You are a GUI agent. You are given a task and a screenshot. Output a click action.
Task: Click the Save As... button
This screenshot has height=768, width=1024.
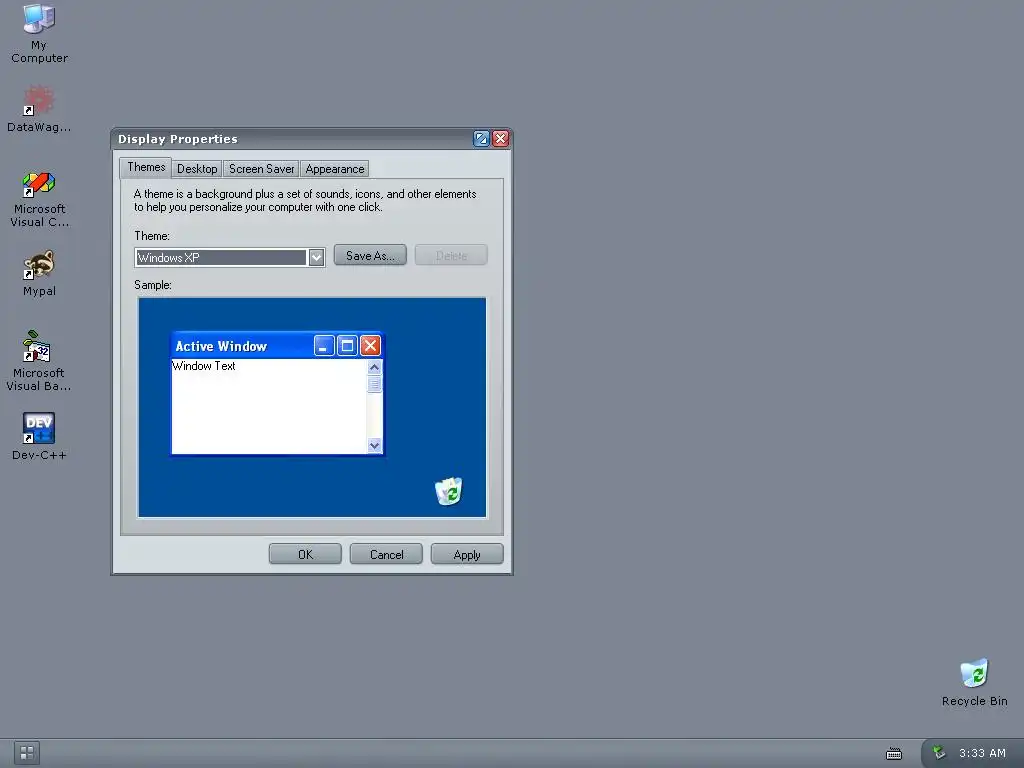pyautogui.click(x=370, y=255)
